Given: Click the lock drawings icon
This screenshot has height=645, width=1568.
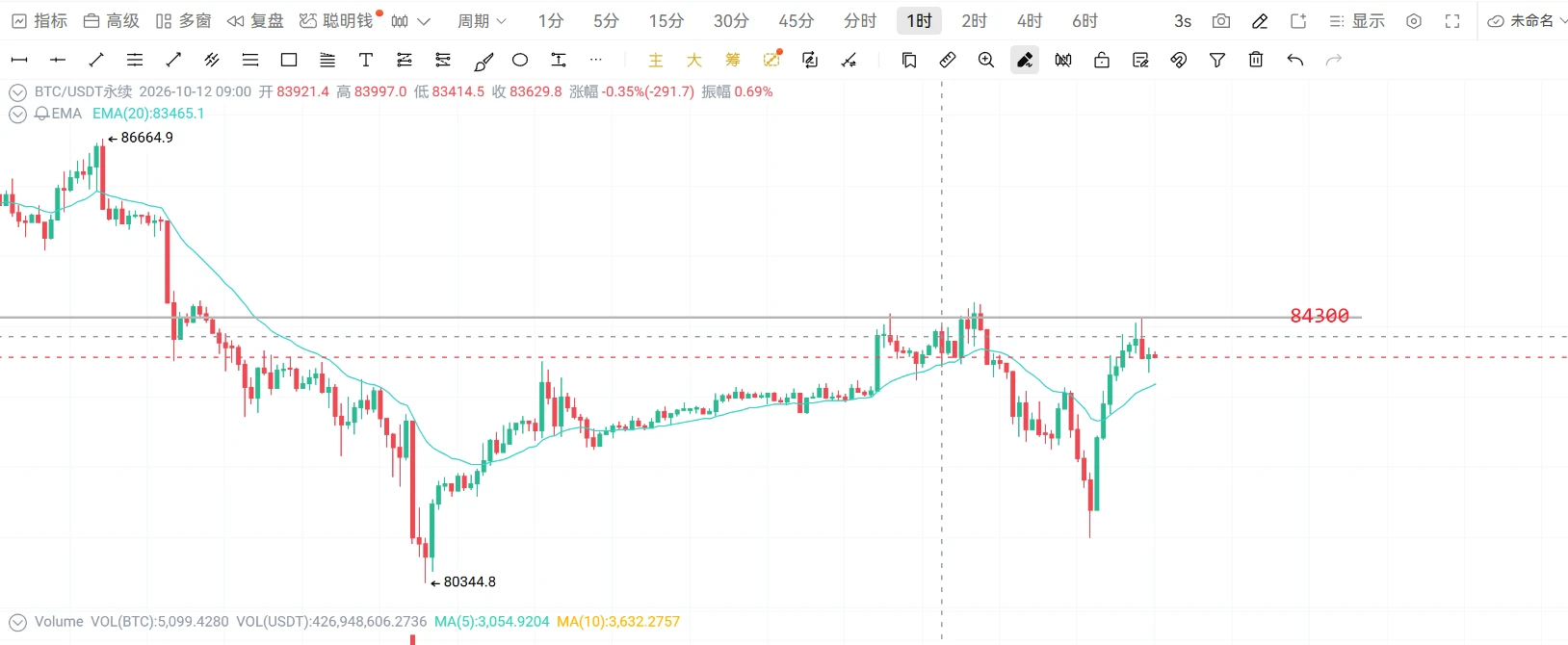Looking at the screenshot, I should [x=1102, y=60].
